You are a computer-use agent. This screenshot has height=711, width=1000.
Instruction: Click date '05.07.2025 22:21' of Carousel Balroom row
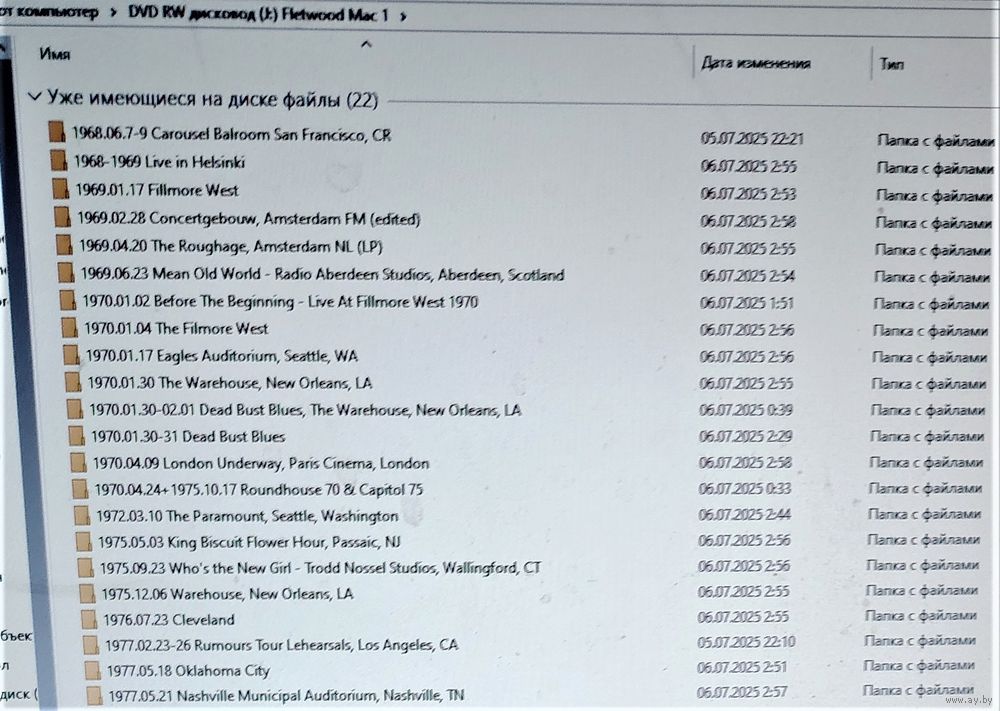click(752, 139)
